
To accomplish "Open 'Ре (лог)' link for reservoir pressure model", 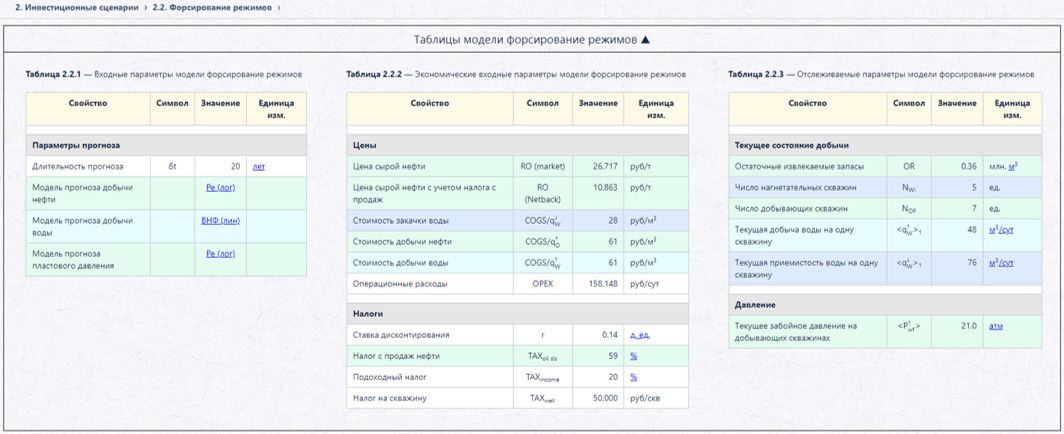I will [221, 253].
